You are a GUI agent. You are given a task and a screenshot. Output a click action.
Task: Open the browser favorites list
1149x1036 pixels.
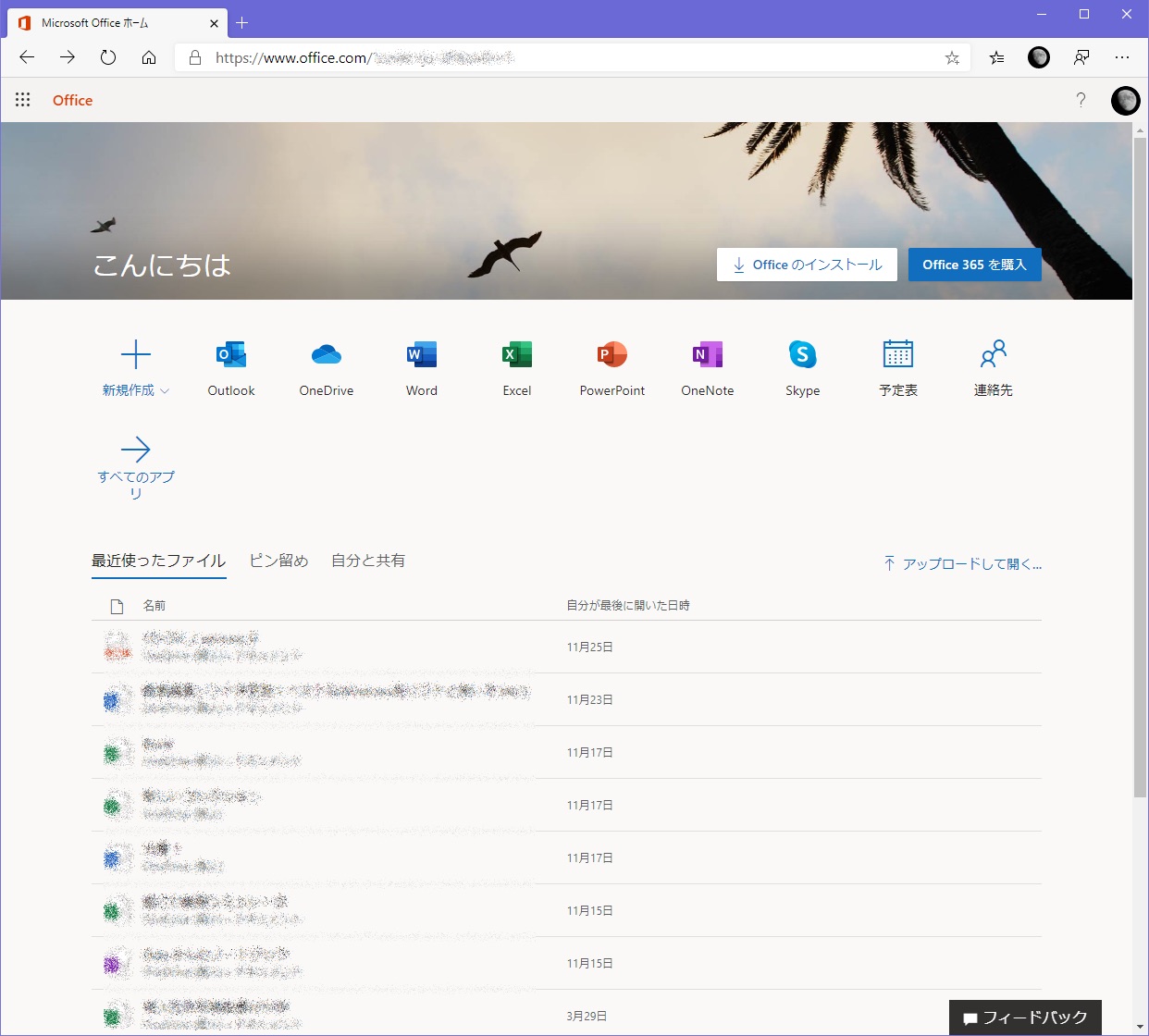point(996,57)
